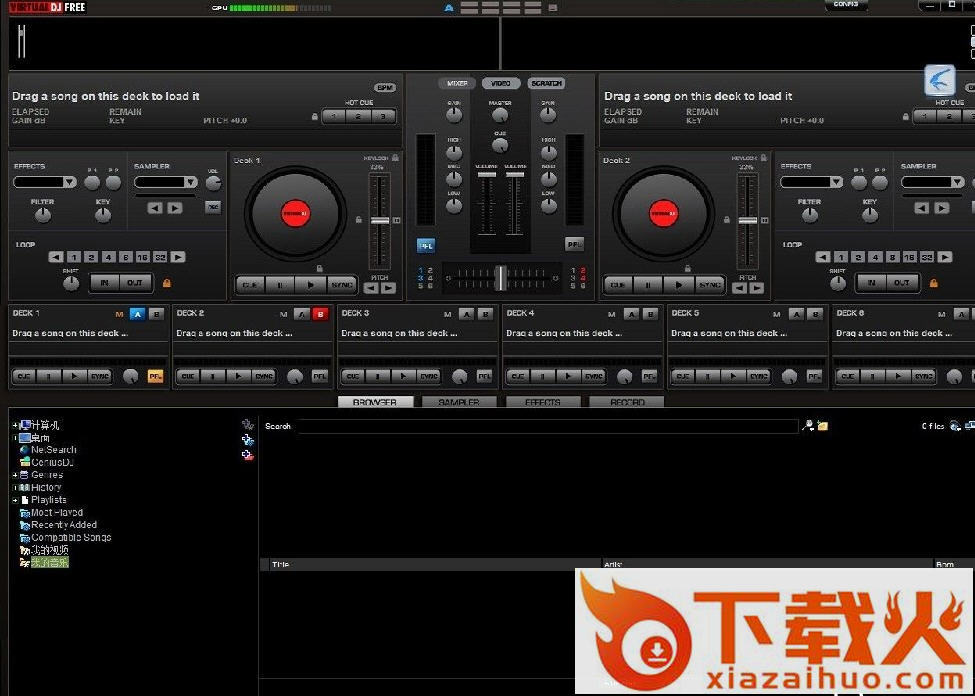This screenshot has width=975, height=696.
Task: Select next sample in left Sampler
Action: point(175,208)
